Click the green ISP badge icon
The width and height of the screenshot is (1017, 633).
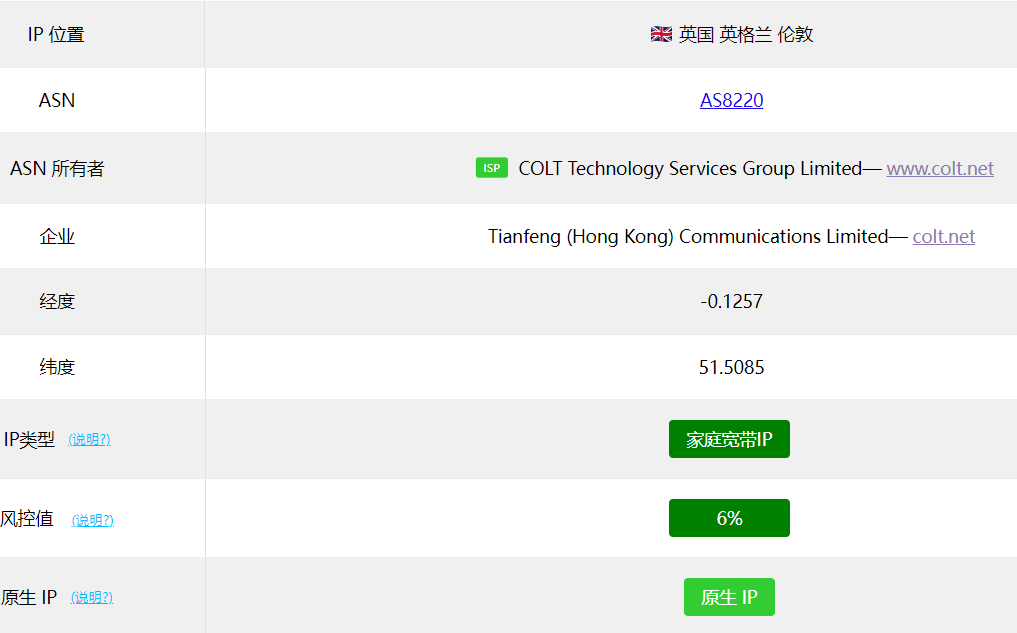tap(491, 168)
